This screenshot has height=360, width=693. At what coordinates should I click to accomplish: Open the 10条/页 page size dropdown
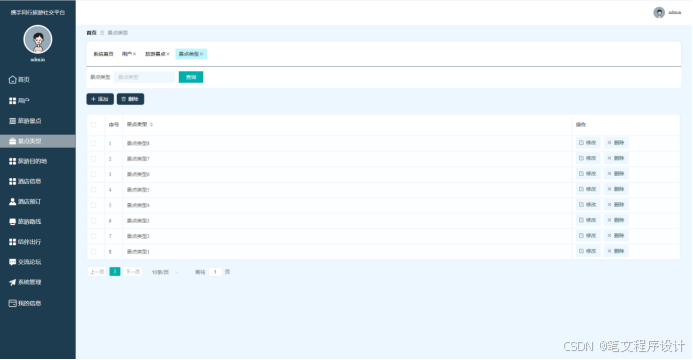click(x=165, y=272)
